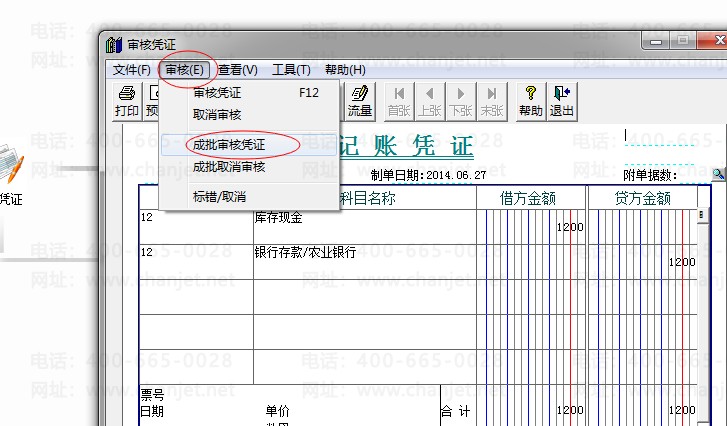Click the magnifier lookup icon near 附单据数

718,174
